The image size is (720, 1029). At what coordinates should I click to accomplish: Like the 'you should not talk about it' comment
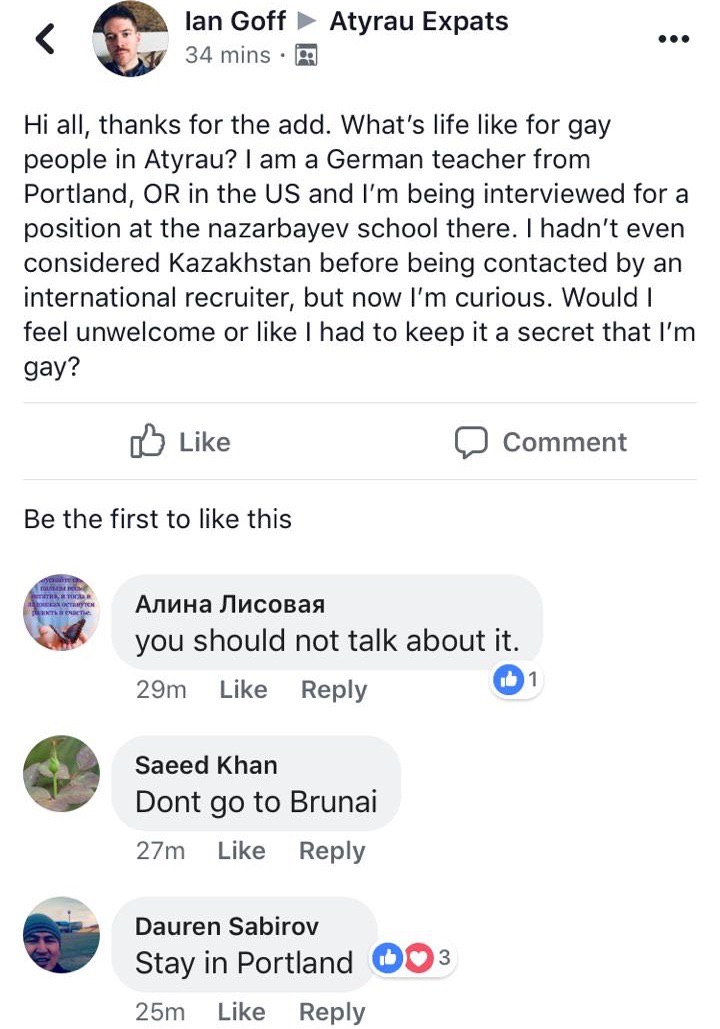click(244, 689)
